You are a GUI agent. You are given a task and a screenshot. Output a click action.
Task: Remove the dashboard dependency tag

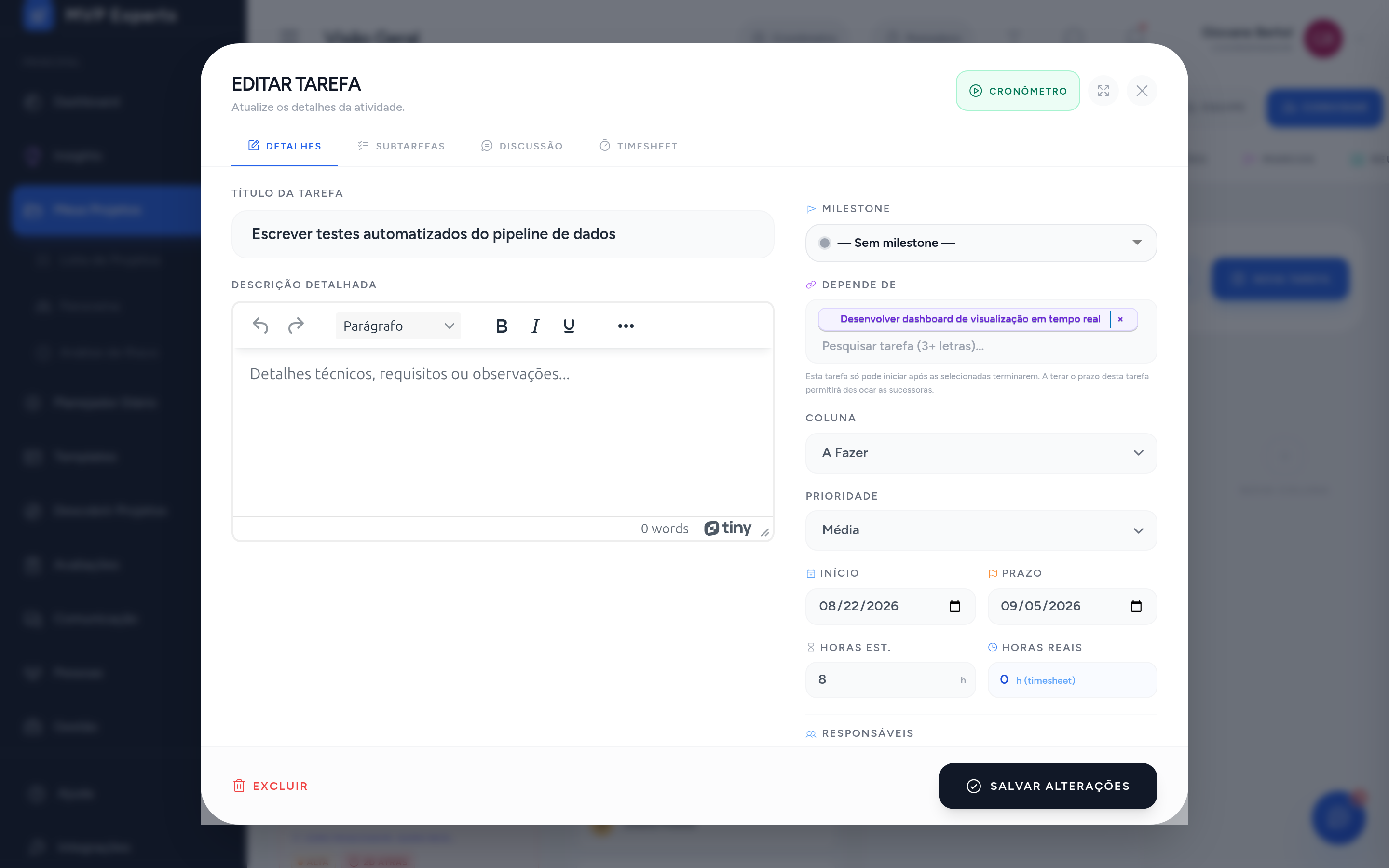[1120, 319]
